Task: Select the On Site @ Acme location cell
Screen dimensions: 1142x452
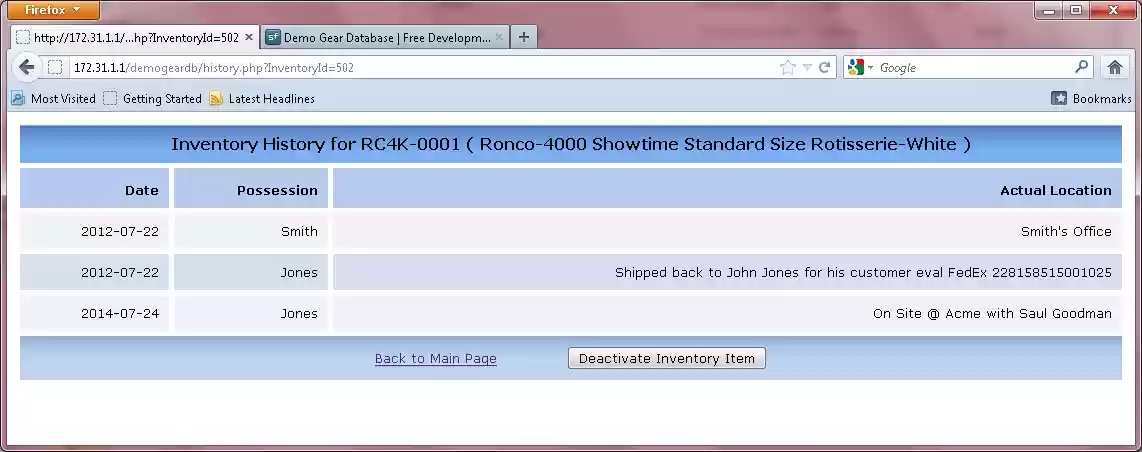Action: point(727,314)
